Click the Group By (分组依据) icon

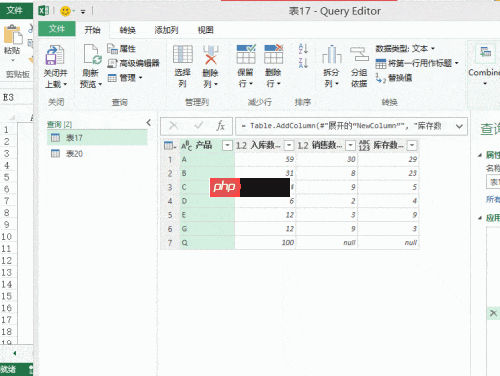point(359,54)
